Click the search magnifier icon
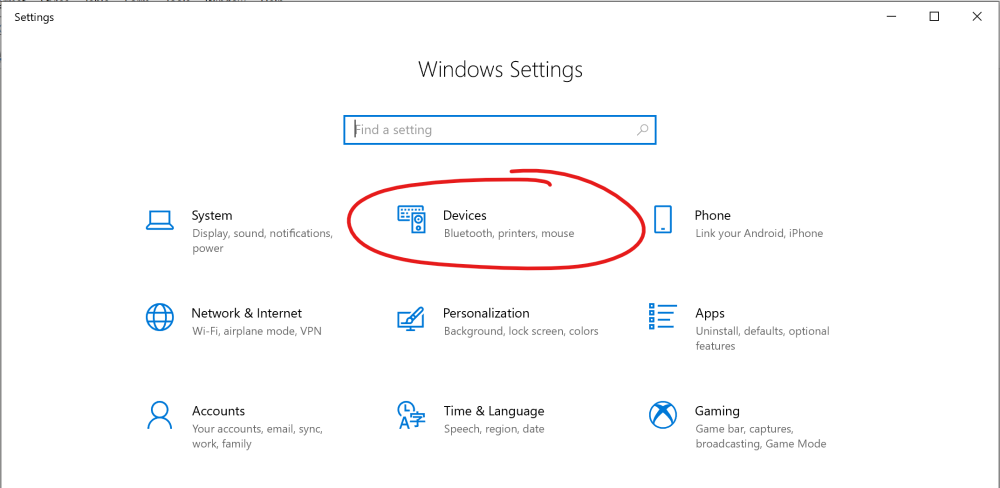This screenshot has height=488, width=1000. pyautogui.click(x=642, y=129)
